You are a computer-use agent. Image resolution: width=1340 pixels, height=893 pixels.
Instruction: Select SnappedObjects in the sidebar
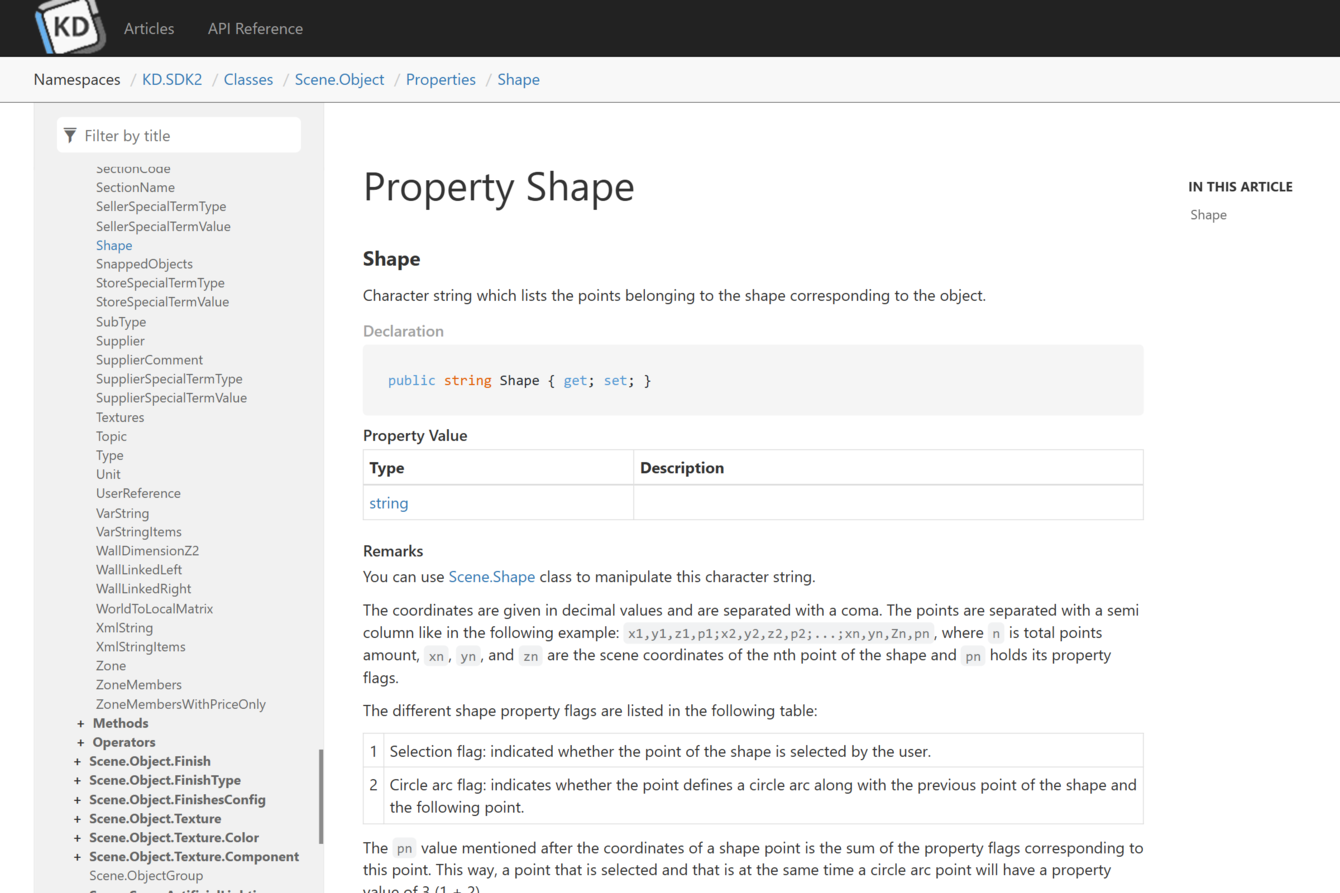tap(144, 264)
